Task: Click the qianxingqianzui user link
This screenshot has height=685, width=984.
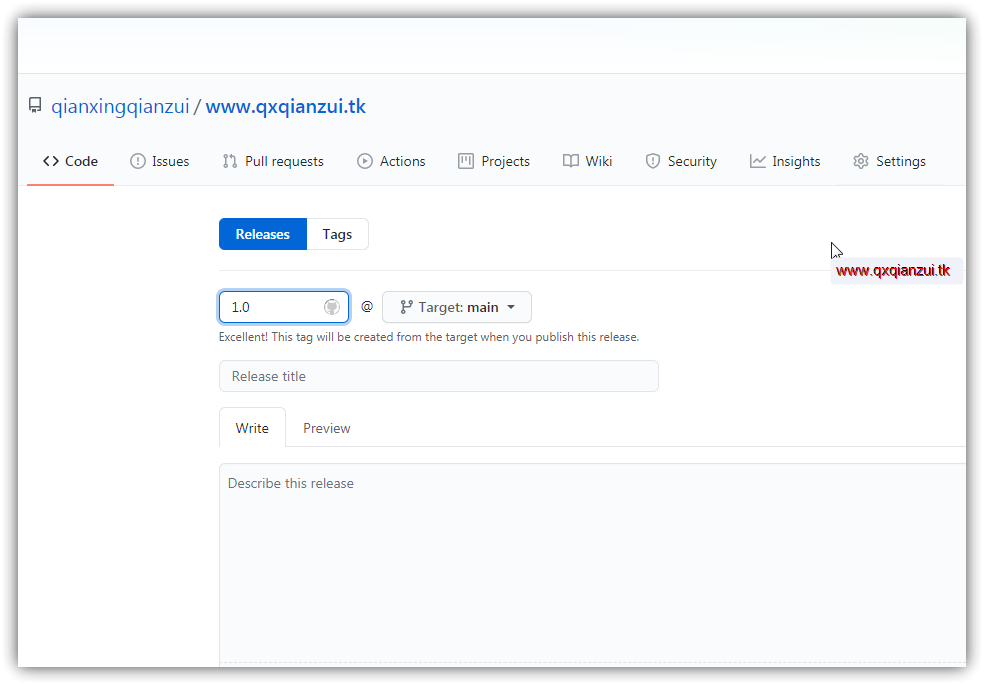Action: pyautogui.click(x=120, y=105)
